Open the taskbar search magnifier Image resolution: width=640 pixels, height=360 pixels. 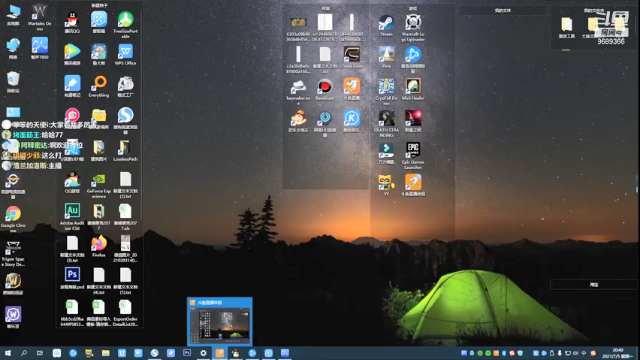(24, 353)
